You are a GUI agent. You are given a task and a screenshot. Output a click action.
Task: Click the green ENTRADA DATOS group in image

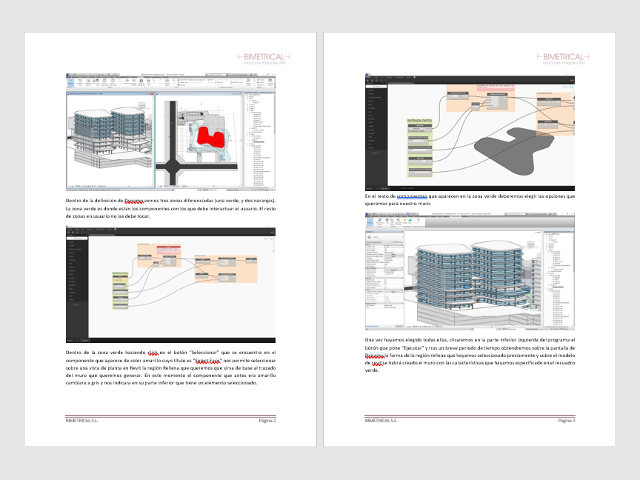click(420, 148)
